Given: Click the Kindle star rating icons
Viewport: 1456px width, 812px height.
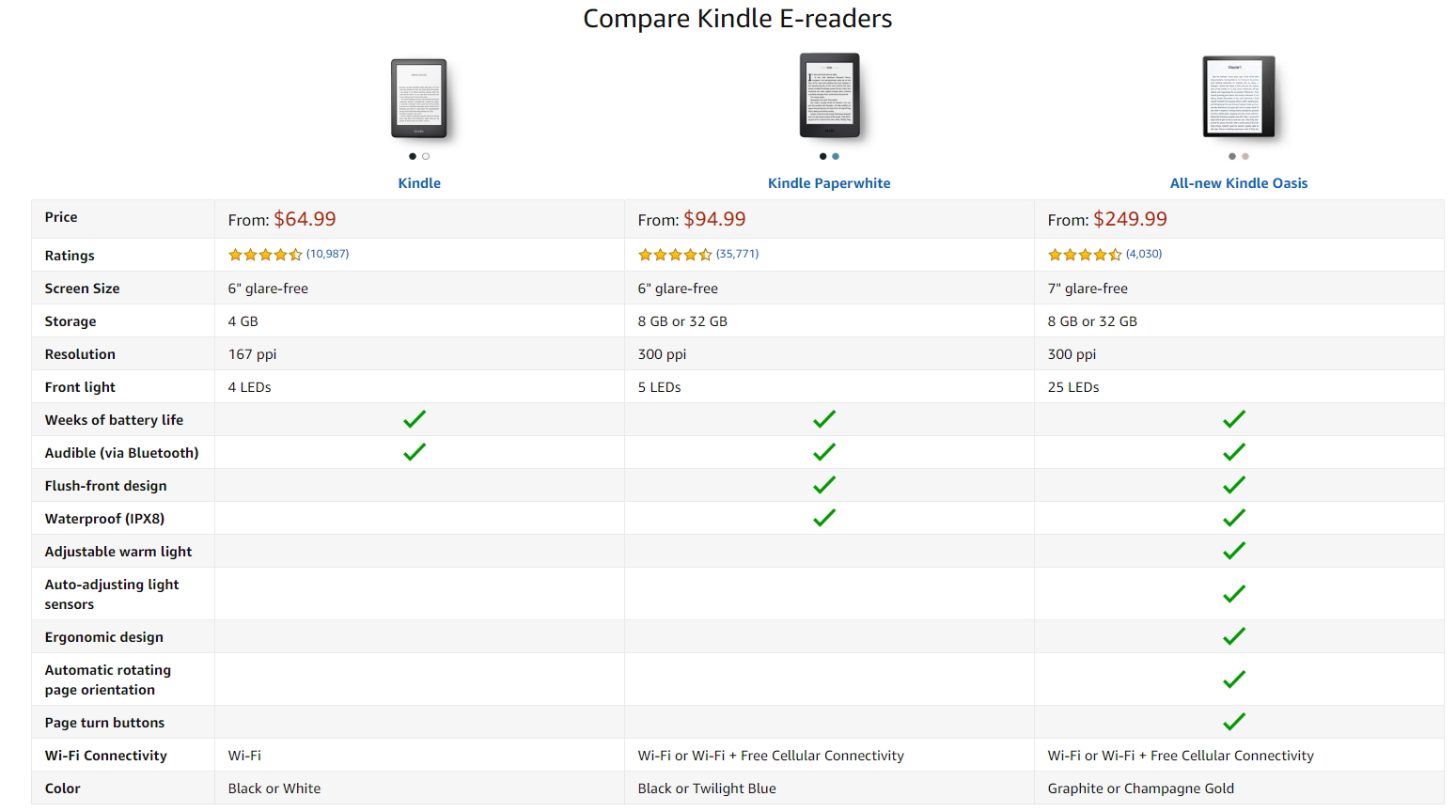Looking at the screenshot, I should pyautogui.click(x=265, y=255).
